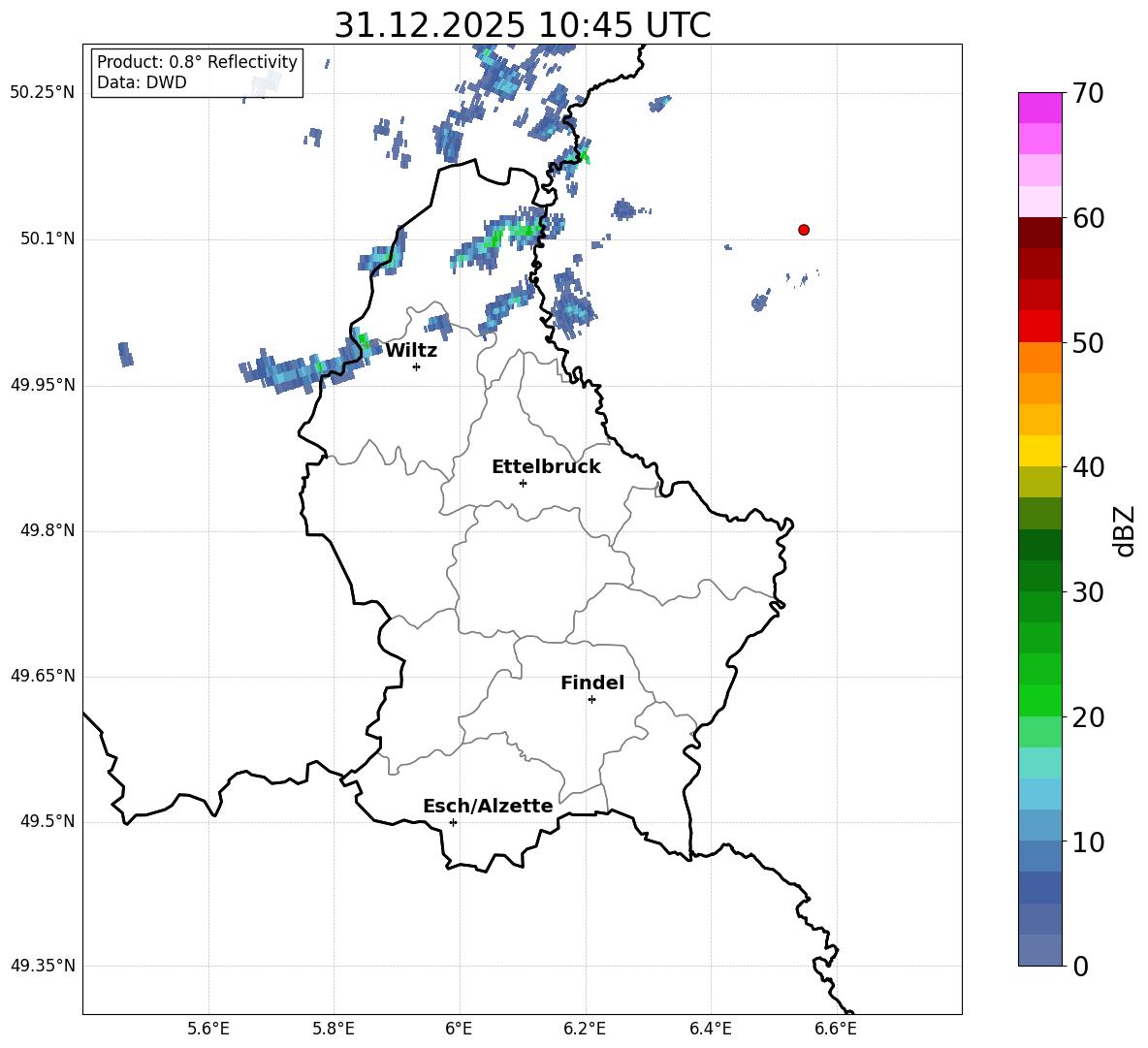The image size is (1148, 1048).
Task: Click the colorbar tick value 30
Action: click(1089, 592)
